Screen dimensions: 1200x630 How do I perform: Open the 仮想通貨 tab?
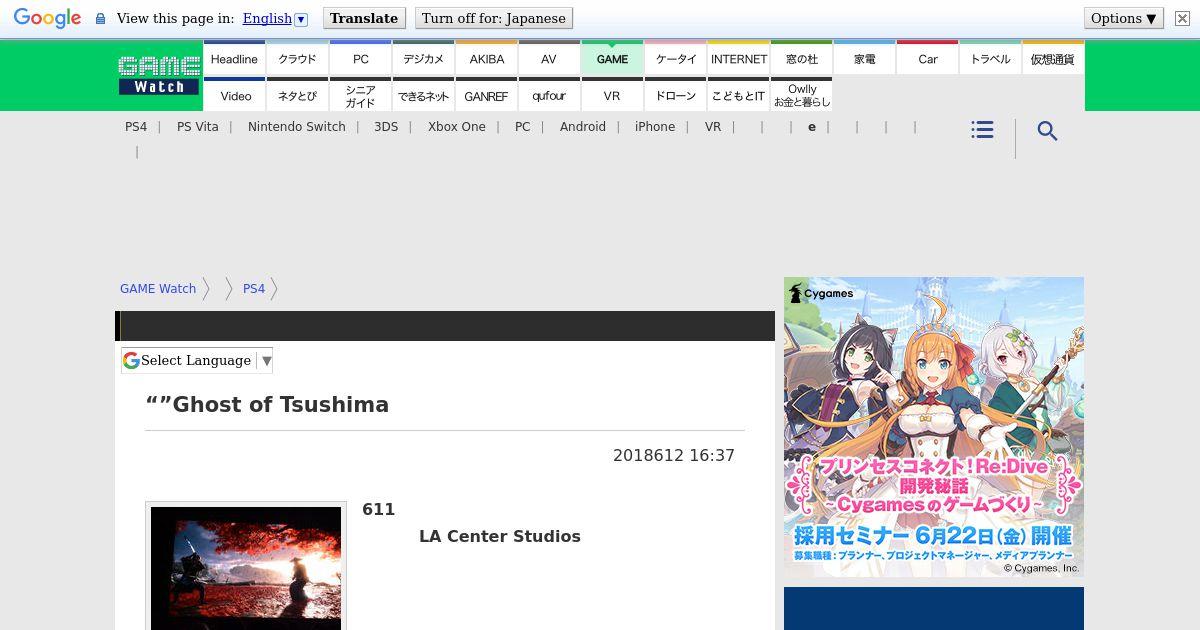click(1053, 58)
